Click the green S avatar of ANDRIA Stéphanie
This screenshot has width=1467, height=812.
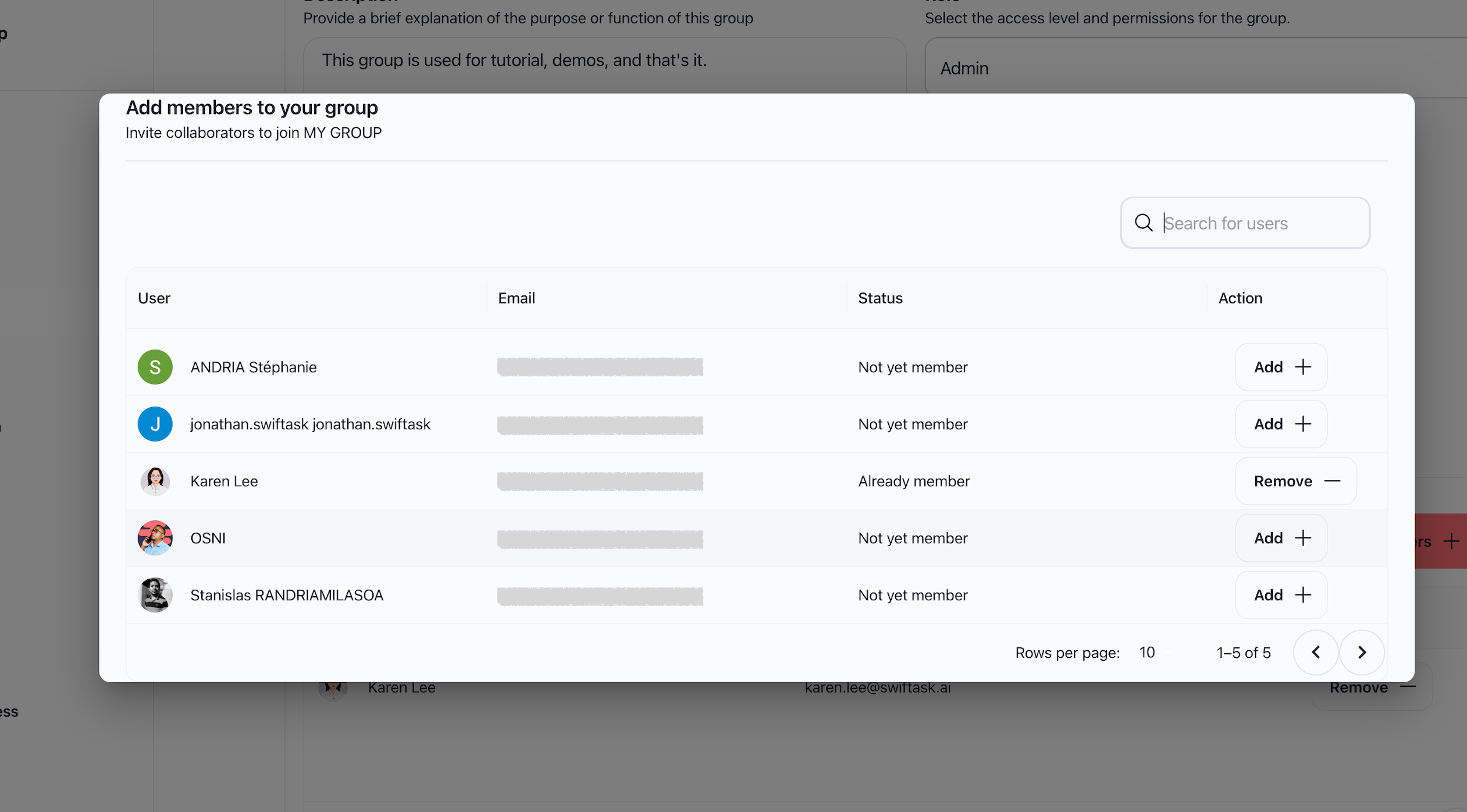click(155, 367)
